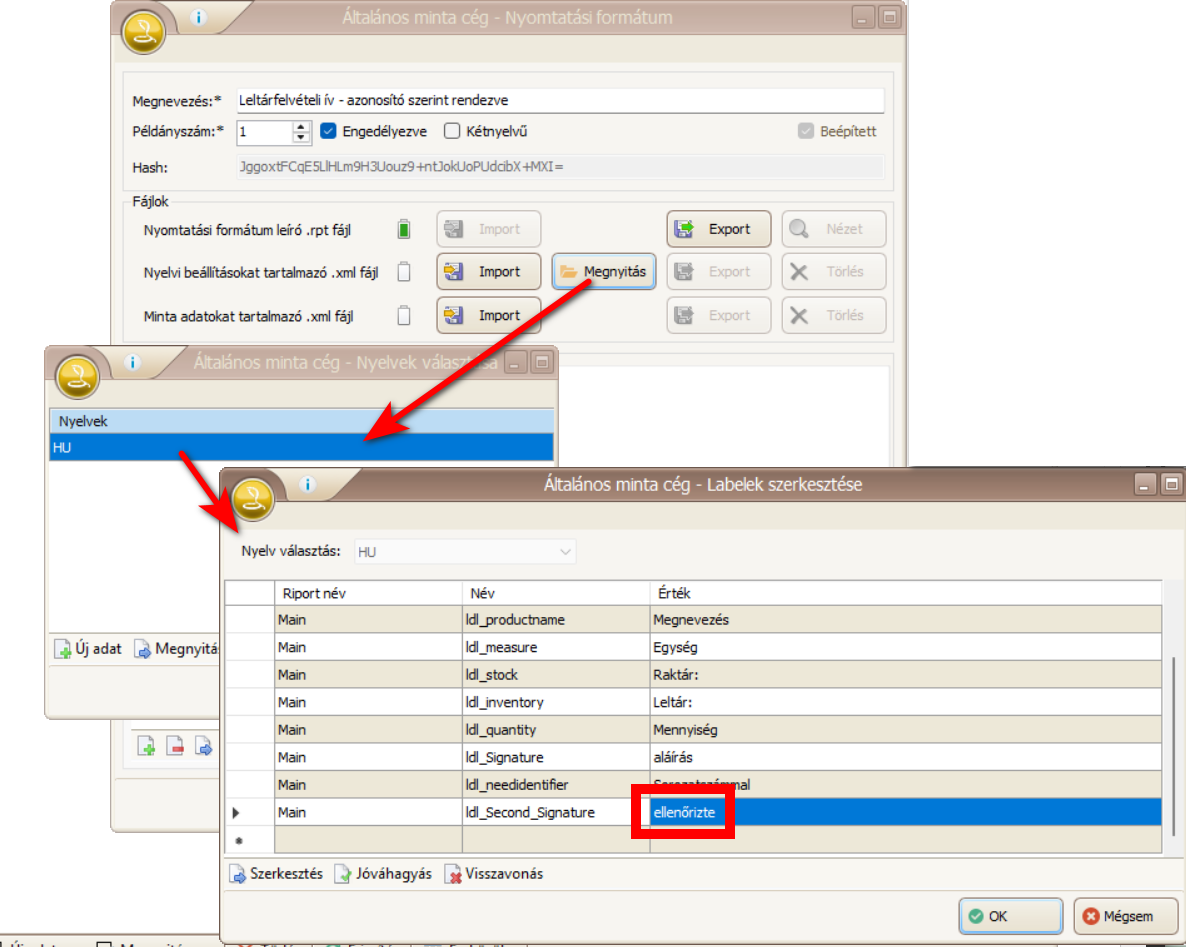
Task: Click the Szerkesztés edit icon below the label table
Action: point(238,874)
